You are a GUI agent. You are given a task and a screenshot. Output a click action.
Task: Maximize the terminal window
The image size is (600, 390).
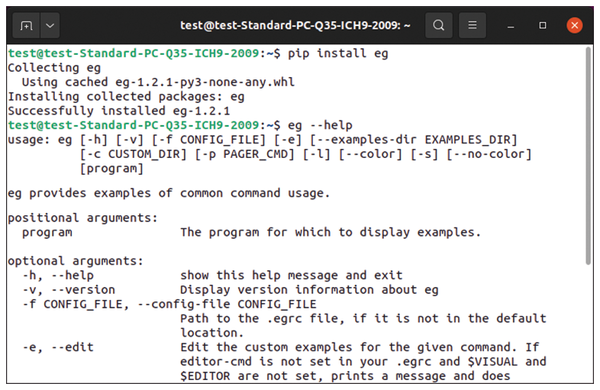point(542,26)
